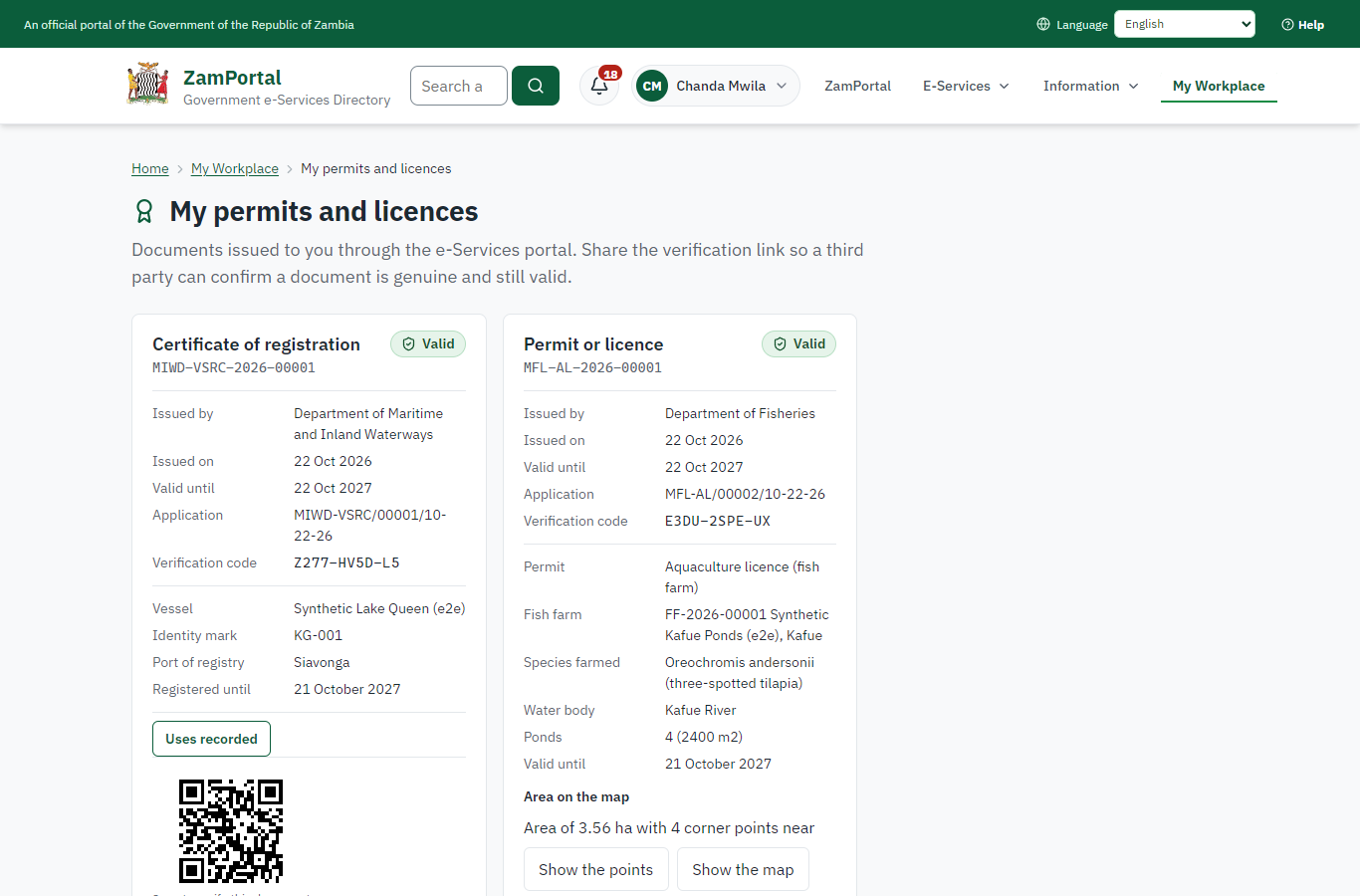Open the notifications bell
Viewport: 1360px width, 896px height.
point(599,86)
